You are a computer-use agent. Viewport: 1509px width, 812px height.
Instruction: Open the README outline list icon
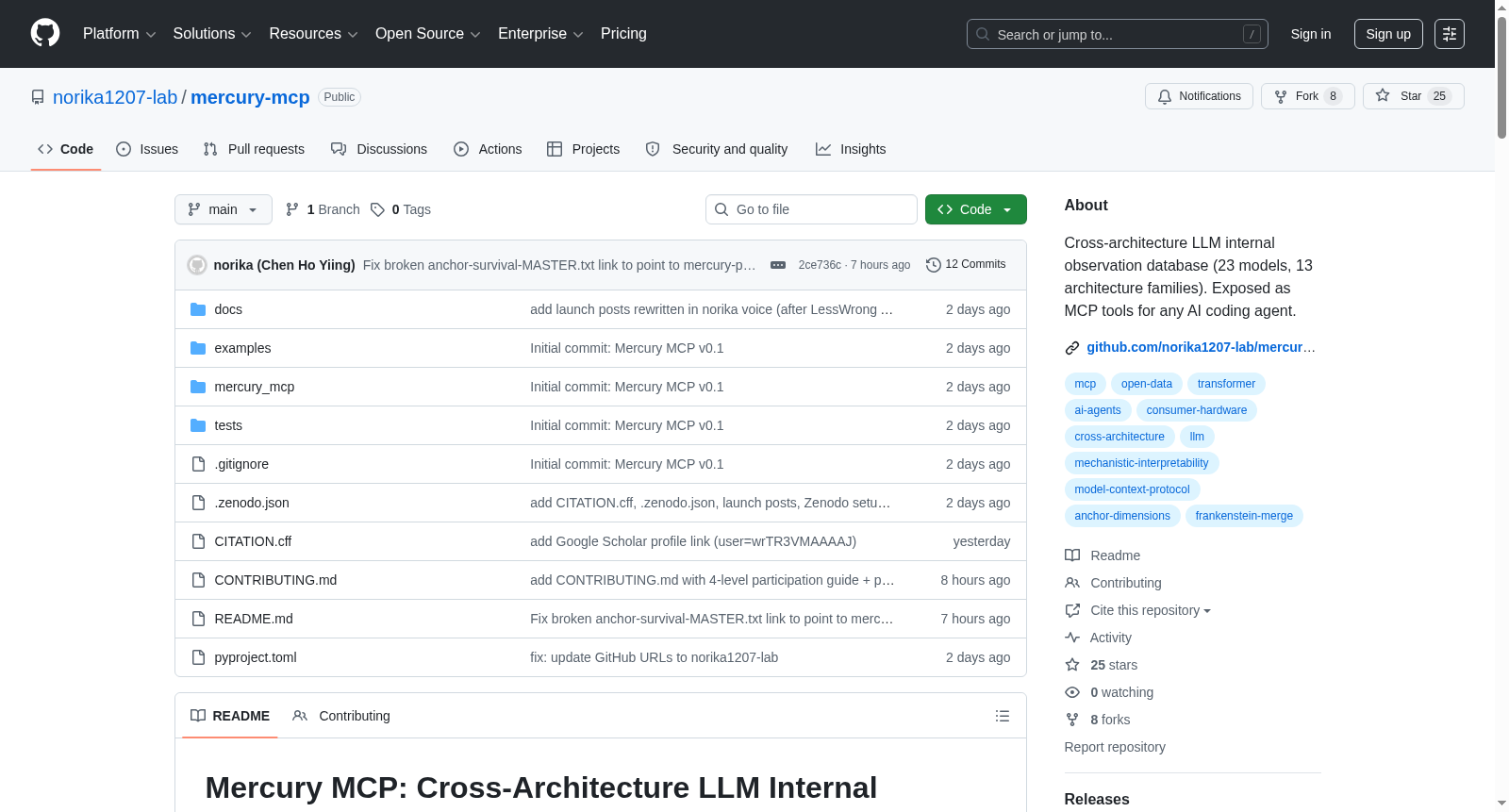pyautogui.click(x=1003, y=716)
